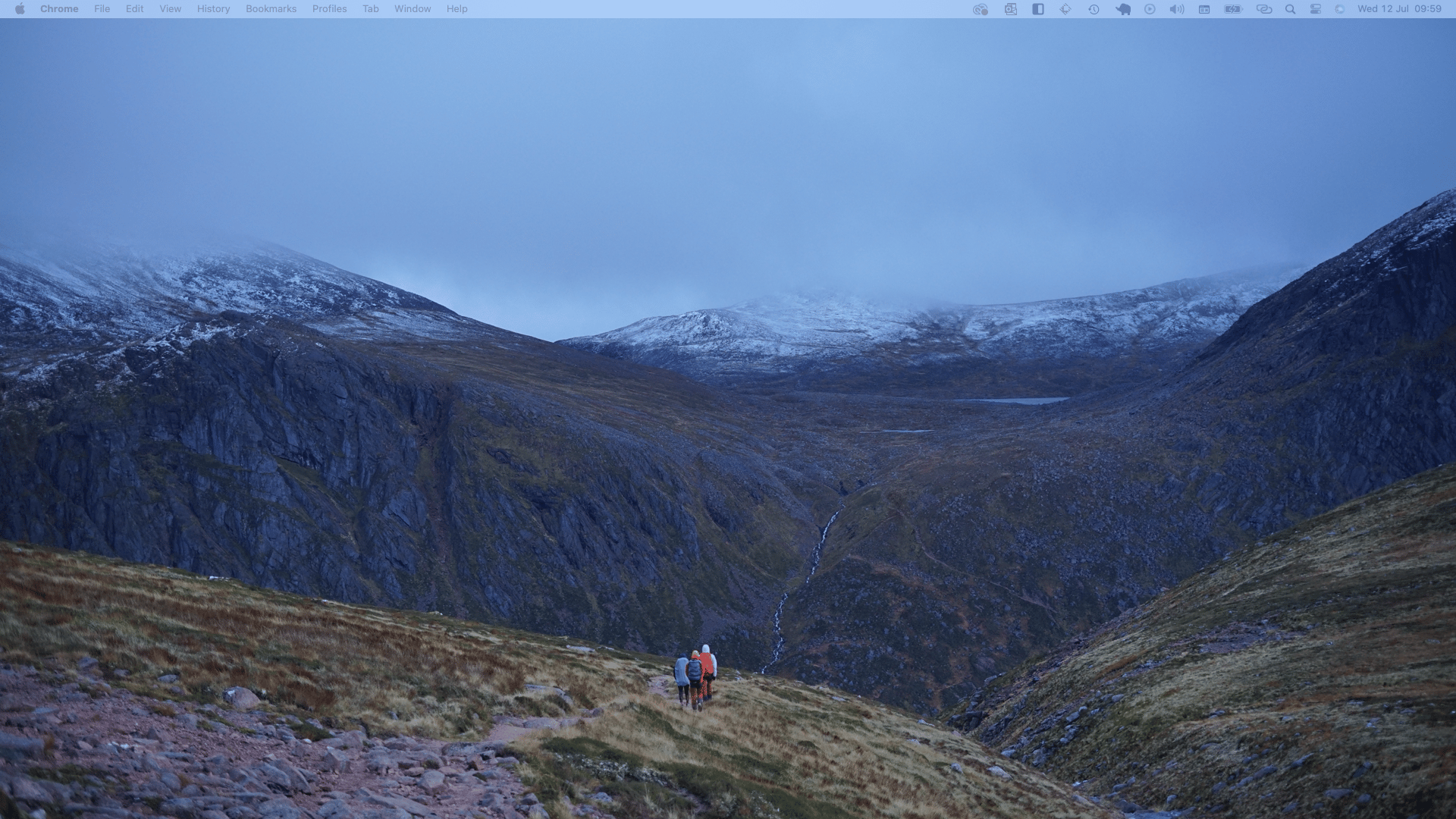Open the View menu
Image resolution: width=1456 pixels, height=819 pixels.
tap(170, 9)
